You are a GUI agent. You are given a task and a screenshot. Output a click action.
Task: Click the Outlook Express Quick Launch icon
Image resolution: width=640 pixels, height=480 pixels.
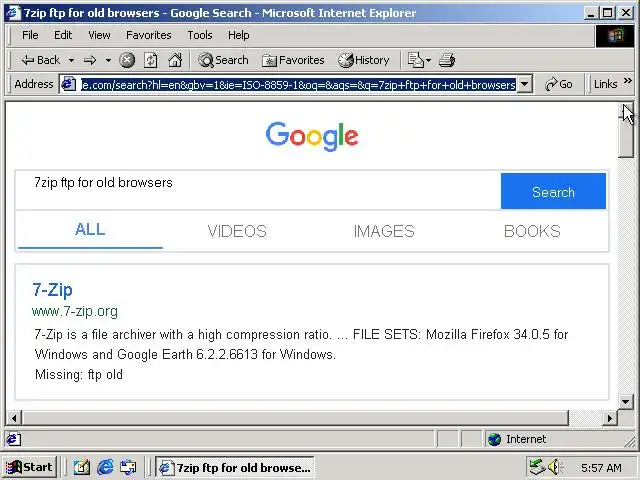(129, 467)
